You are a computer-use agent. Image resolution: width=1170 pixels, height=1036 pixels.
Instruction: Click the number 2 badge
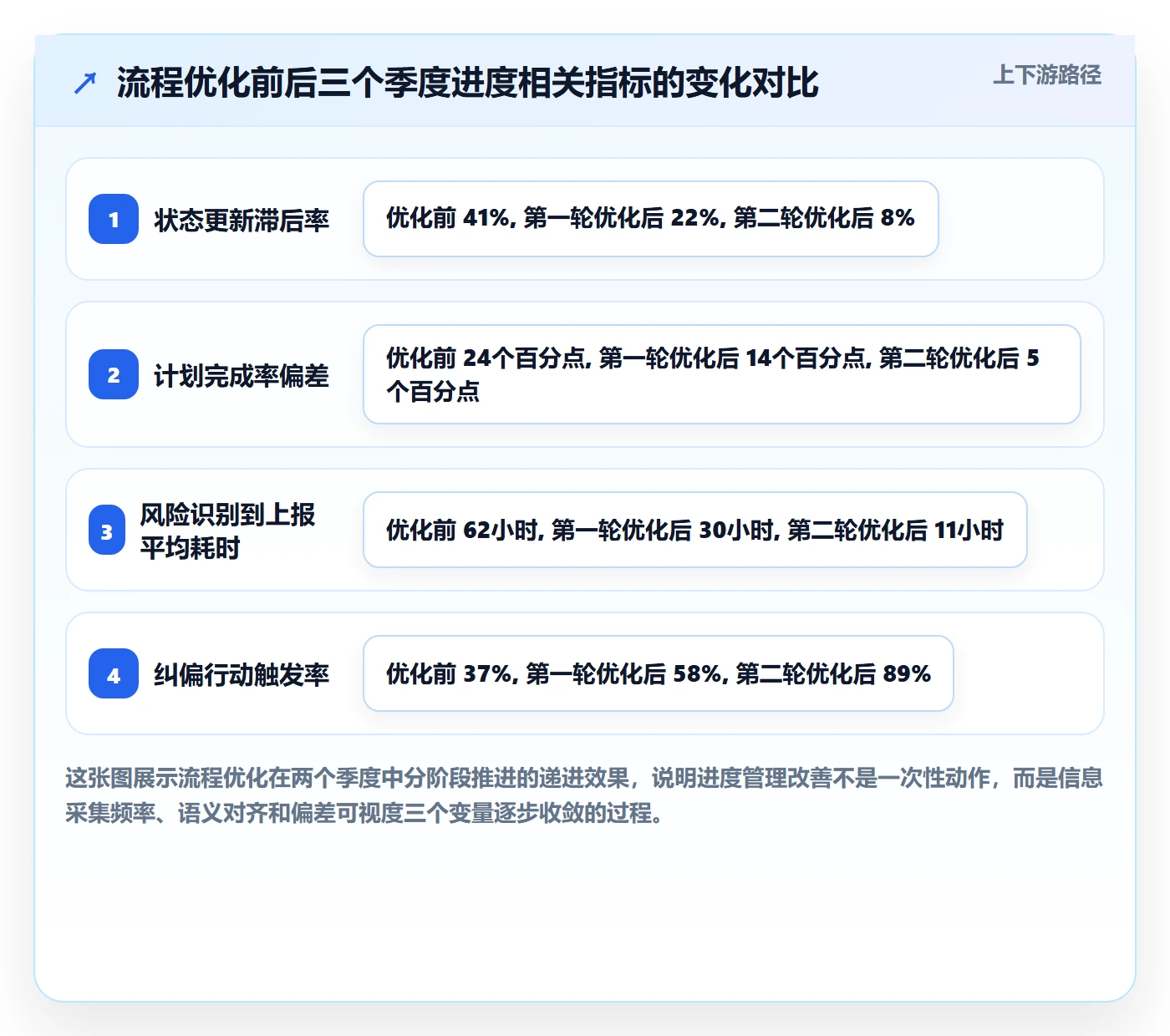[x=114, y=374]
